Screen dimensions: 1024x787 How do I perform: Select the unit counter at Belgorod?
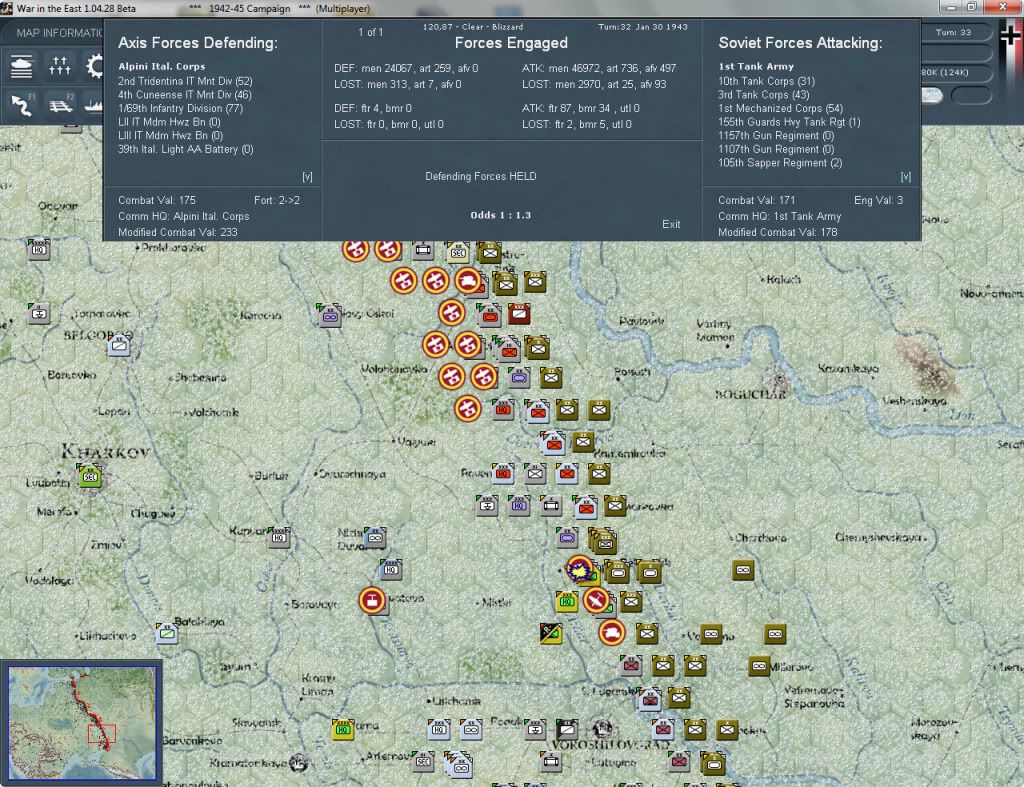119,344
